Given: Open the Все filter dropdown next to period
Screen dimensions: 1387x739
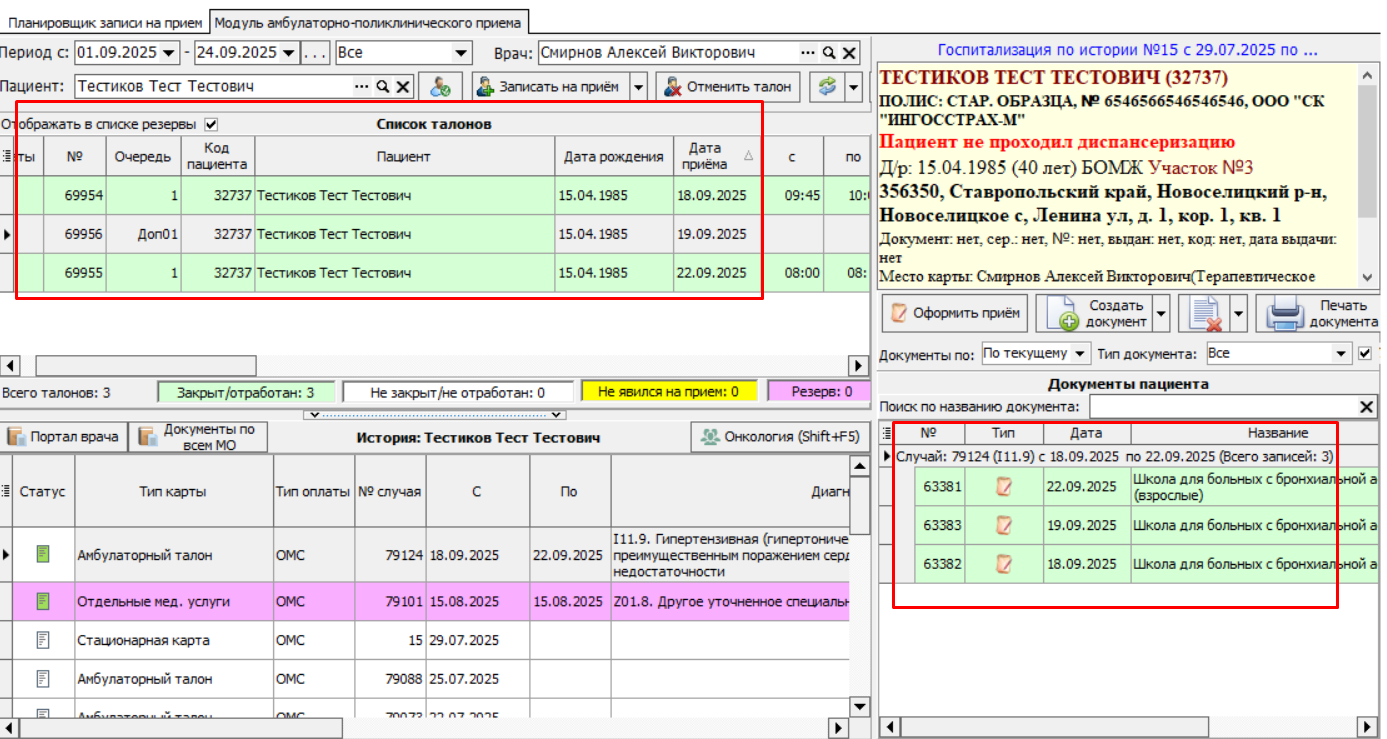Looking at the screenshot, I should click(x=461, y=53).
